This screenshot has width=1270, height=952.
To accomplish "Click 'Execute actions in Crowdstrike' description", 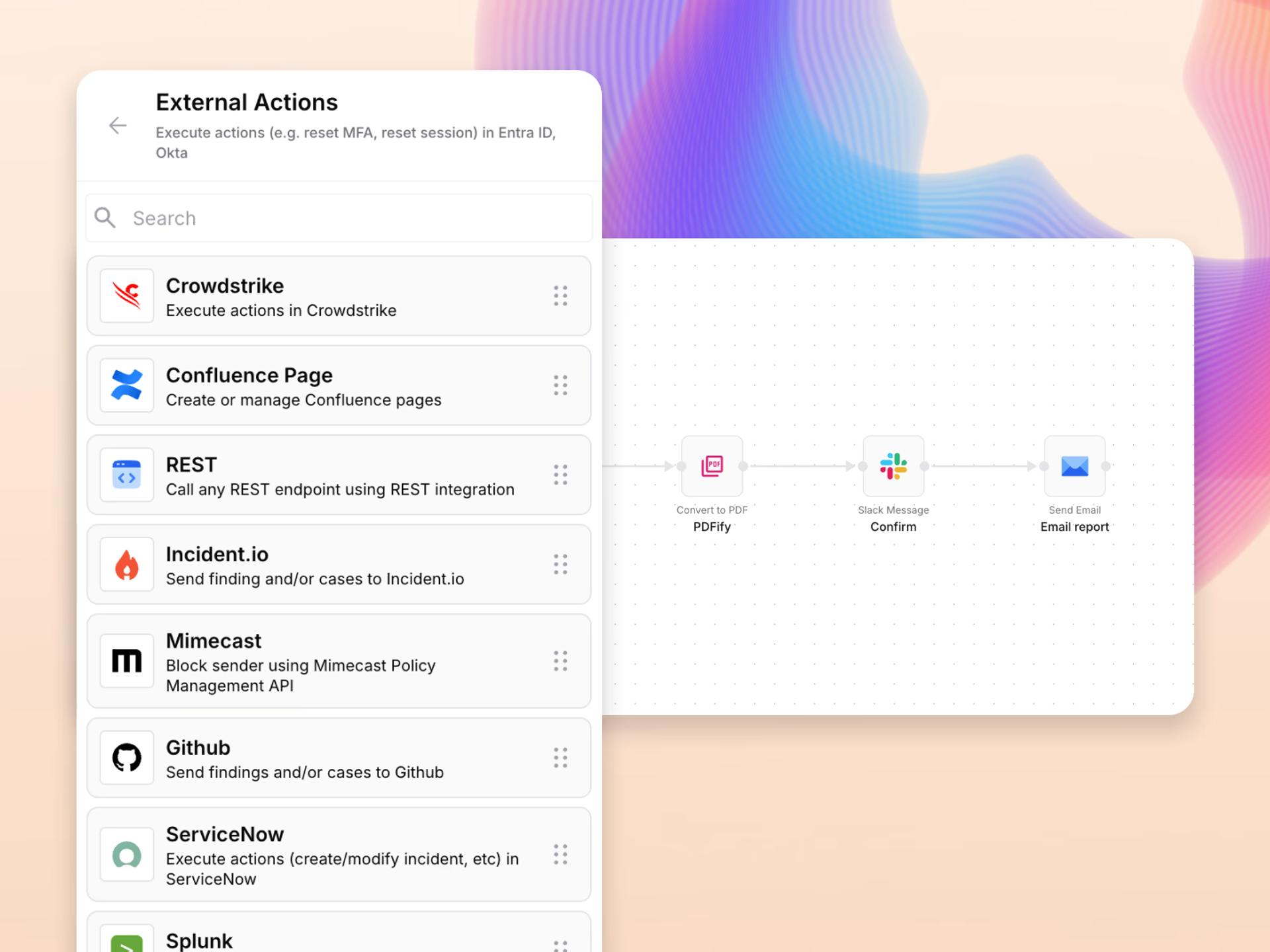I will click(x=281, y=311).
